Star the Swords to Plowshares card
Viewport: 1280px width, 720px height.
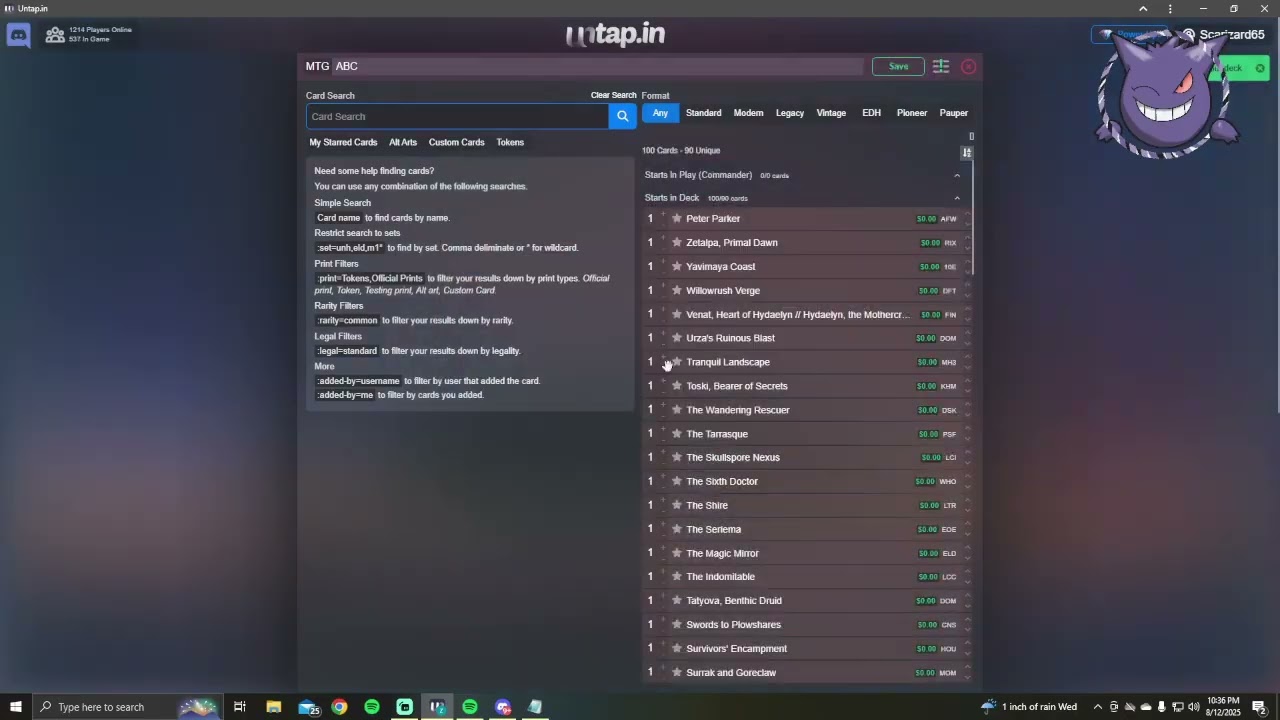pos(677,624)
